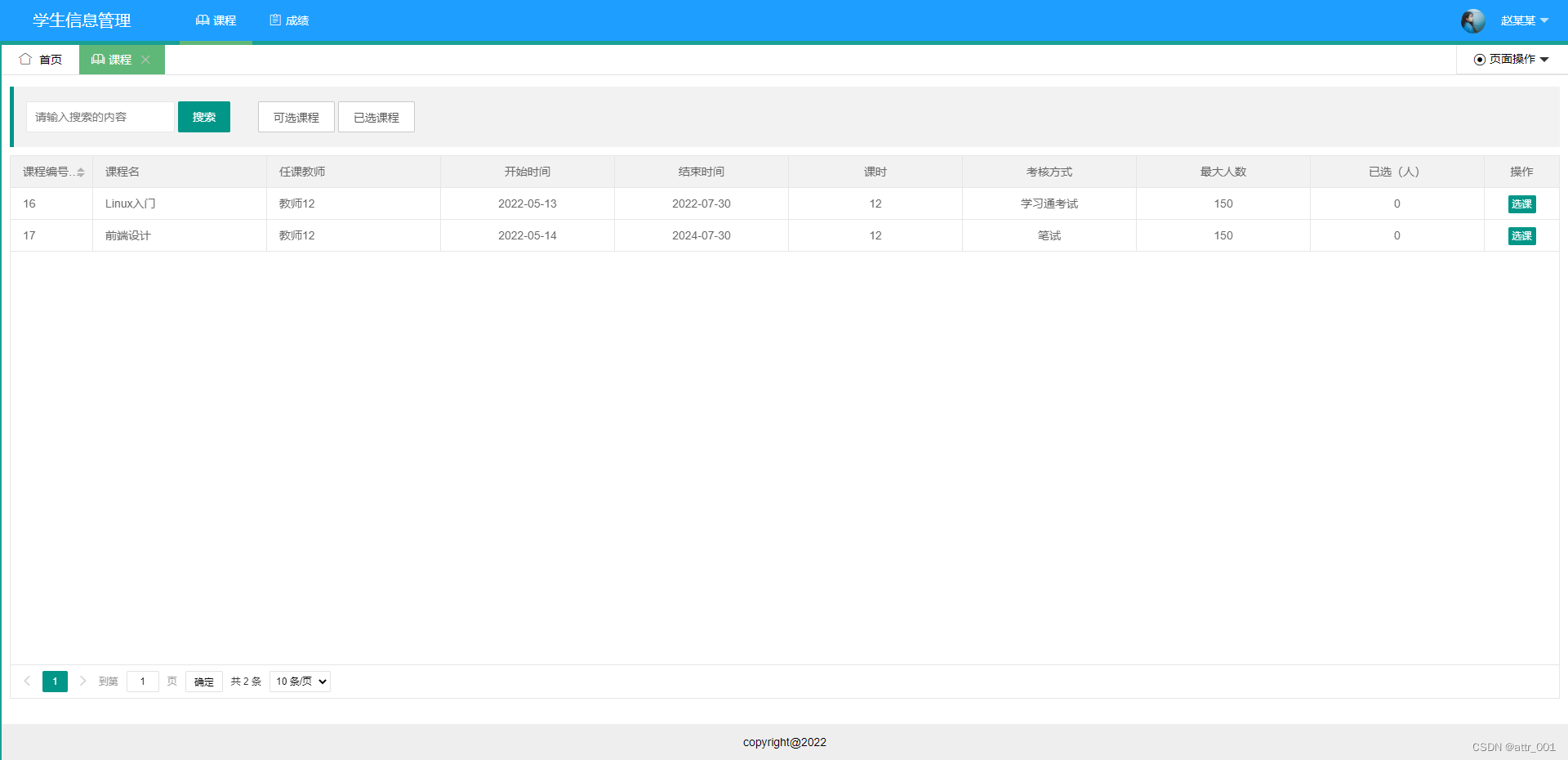Toggle sorting on the 课程编号 column
Screen dimensions: 1568x760
click(x=79, y=172)
